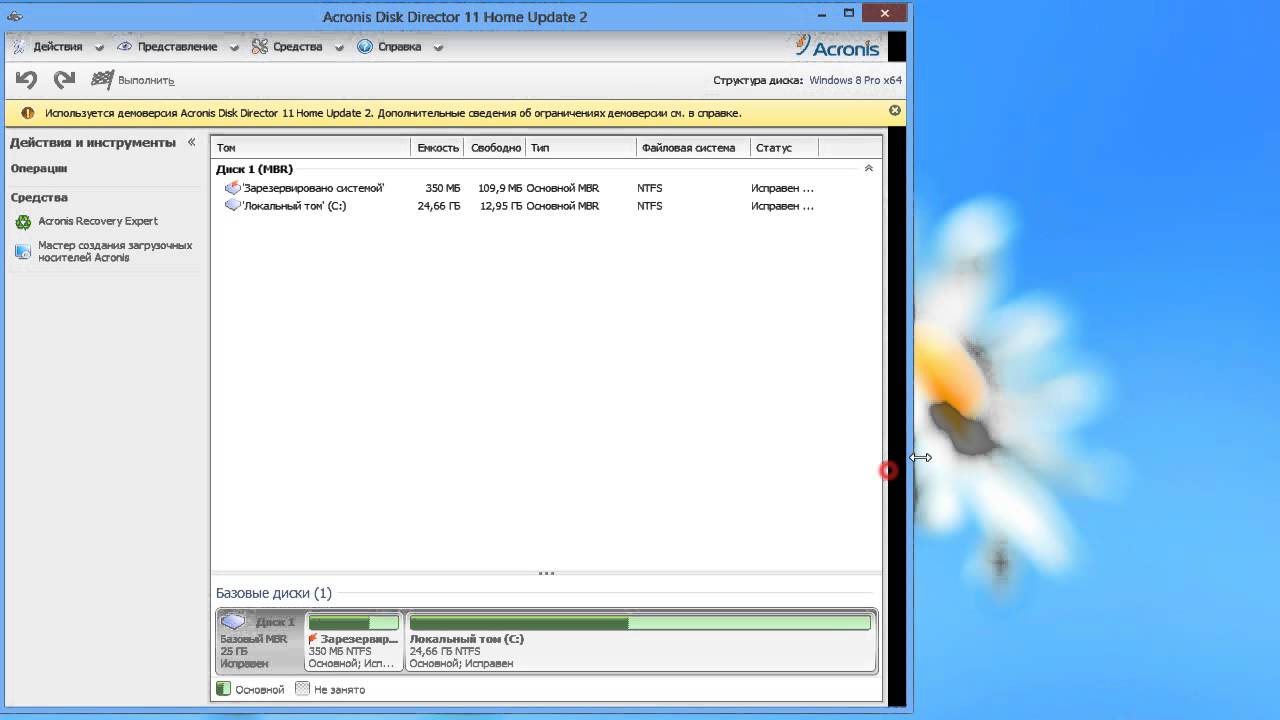Click NTFS in the Зарезервировано системой row
Viewport: 1280px width, 720px height.
[x=650, y=188]
